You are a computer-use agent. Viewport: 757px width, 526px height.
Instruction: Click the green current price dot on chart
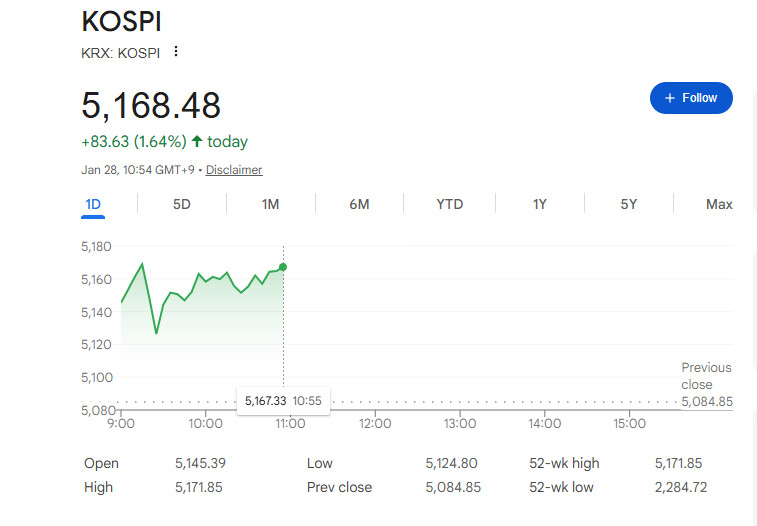(283, 267)
